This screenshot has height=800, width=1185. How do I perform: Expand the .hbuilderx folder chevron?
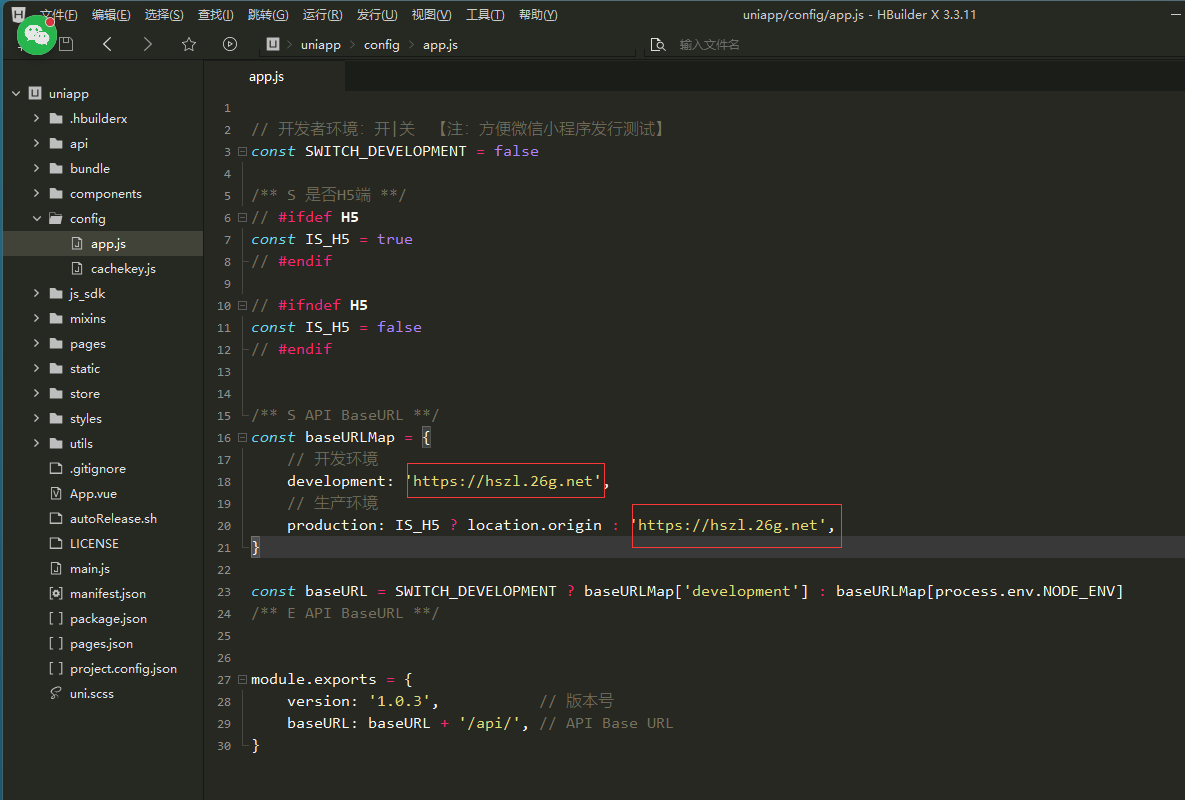[36, 118]
